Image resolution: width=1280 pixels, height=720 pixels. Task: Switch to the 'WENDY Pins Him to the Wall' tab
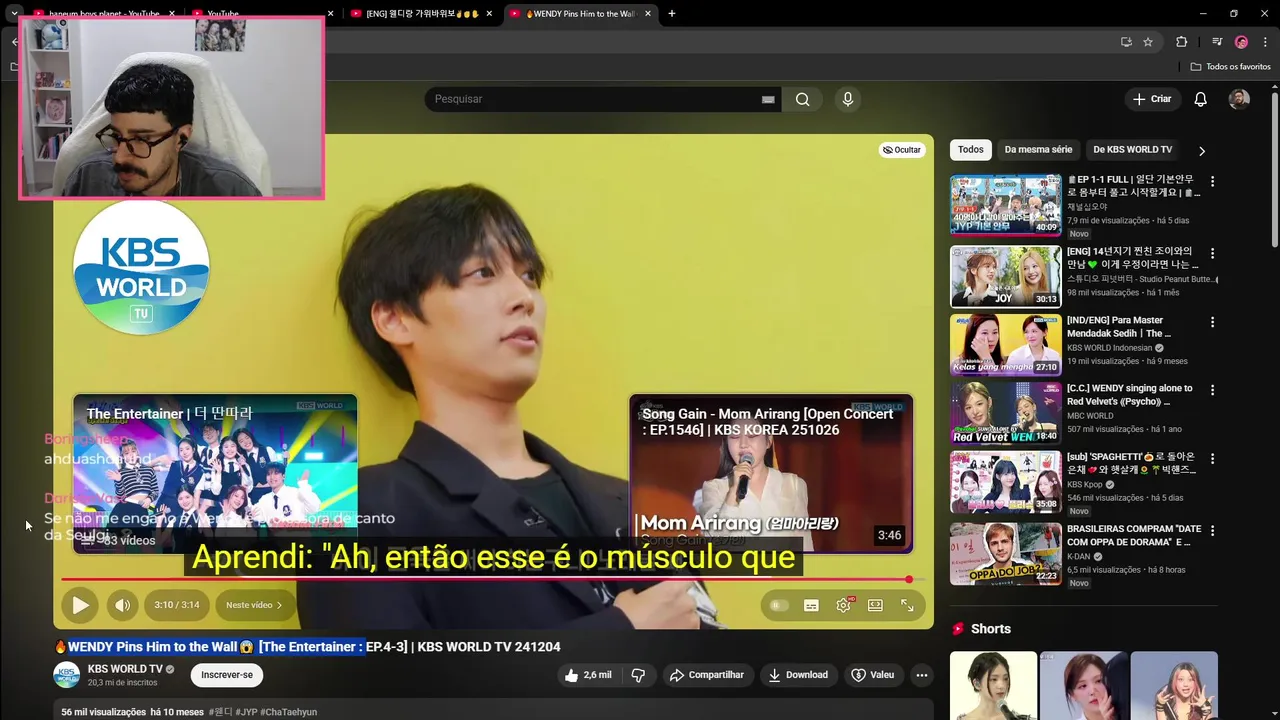click(x=580, y=14)
